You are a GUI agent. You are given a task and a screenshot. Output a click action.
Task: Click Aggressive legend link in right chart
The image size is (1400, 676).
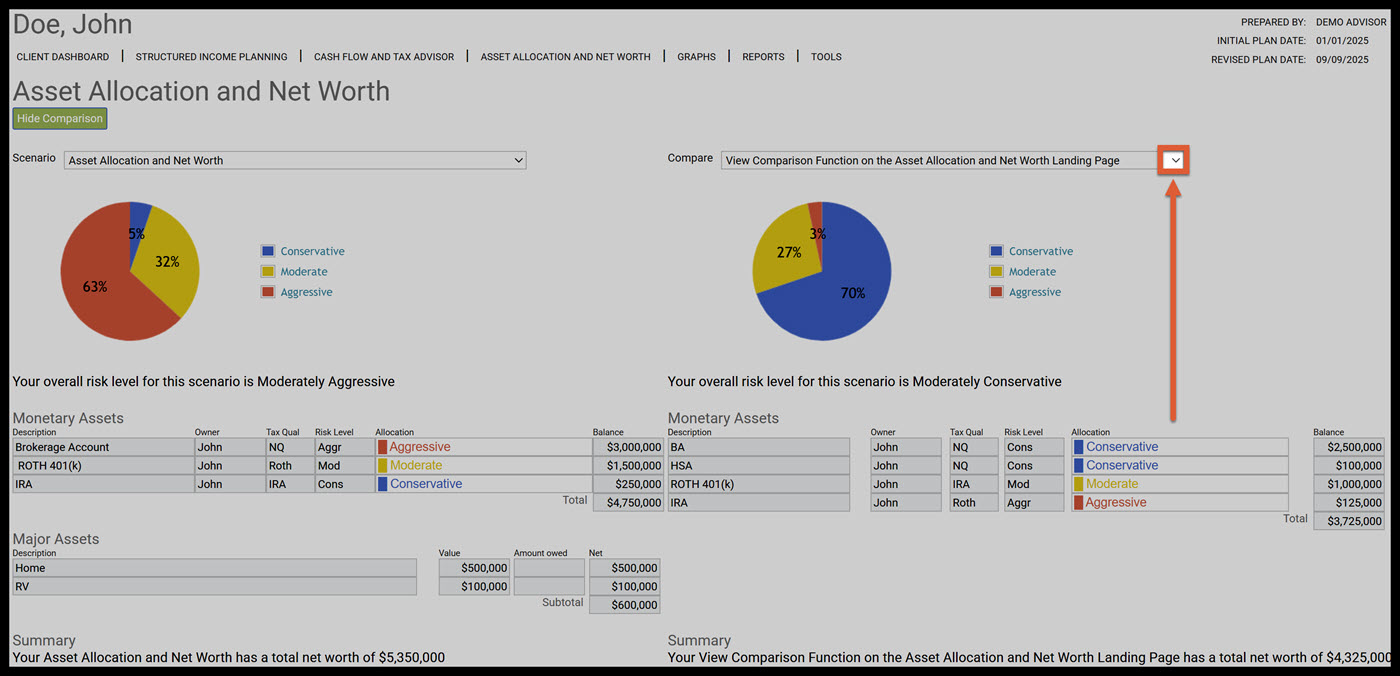pyautogui.click(x=1035, y=292)
